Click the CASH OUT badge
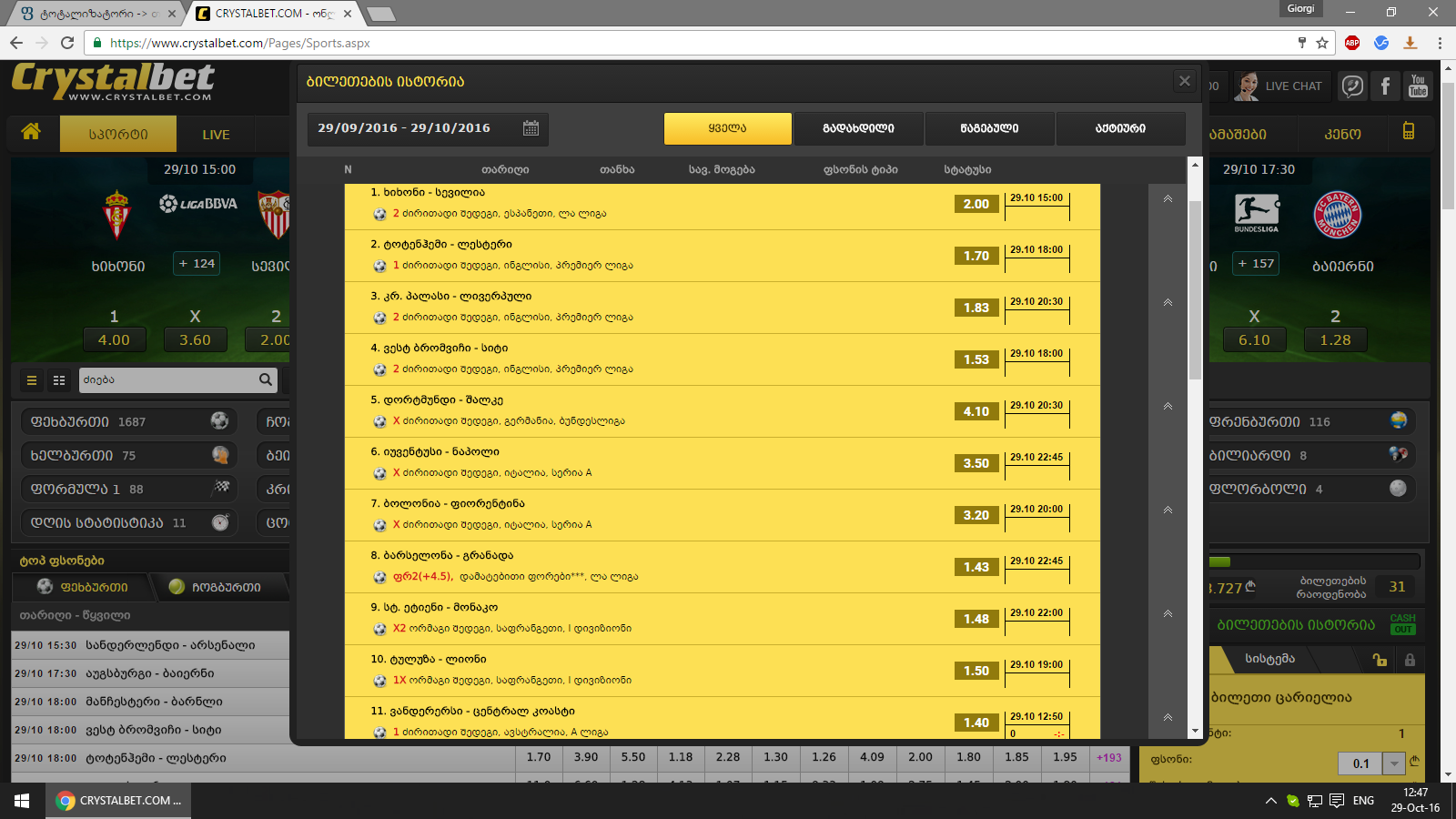Viewport: 1456px width, 819px height. [1402, 624]
